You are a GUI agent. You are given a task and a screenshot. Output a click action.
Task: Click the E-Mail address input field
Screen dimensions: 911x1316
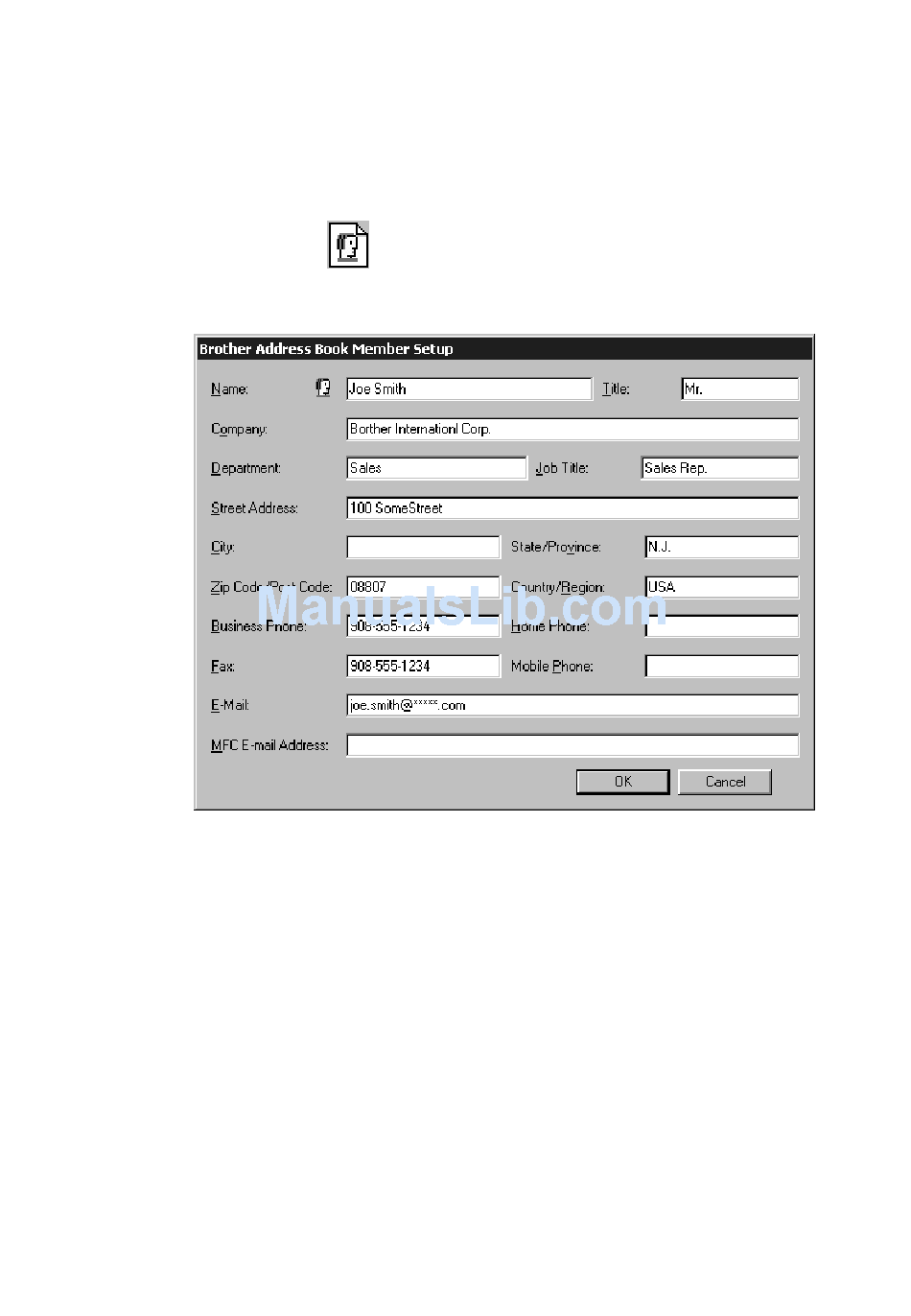click(572, 705)
